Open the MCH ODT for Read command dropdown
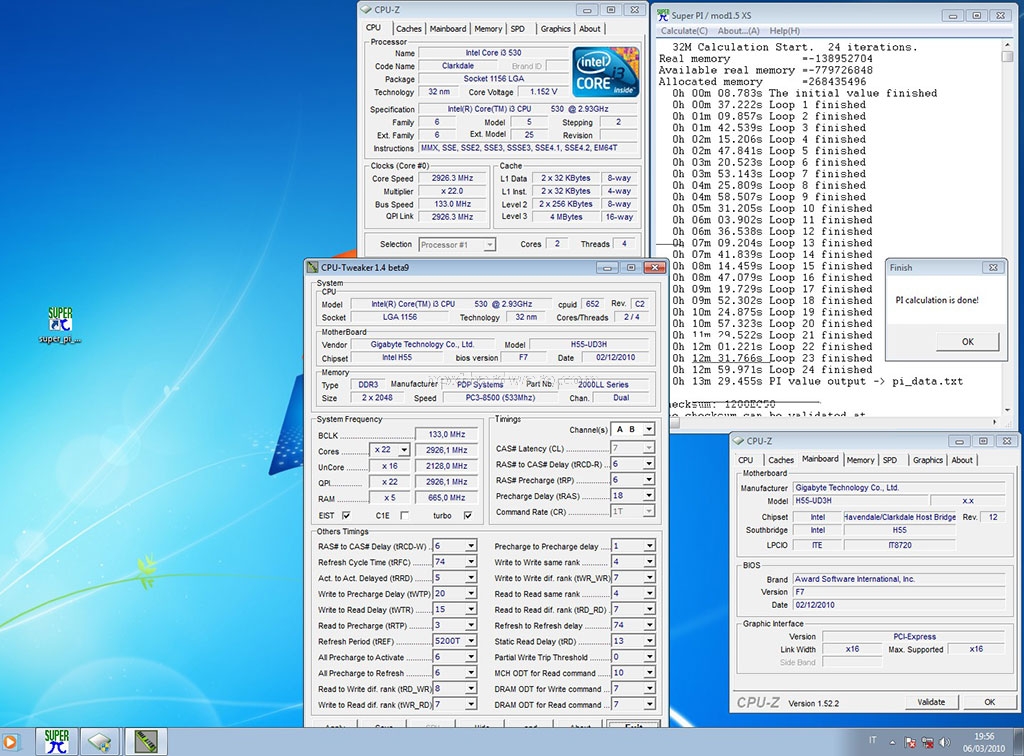Screen dimensions: 1024x756 [649, 672]
